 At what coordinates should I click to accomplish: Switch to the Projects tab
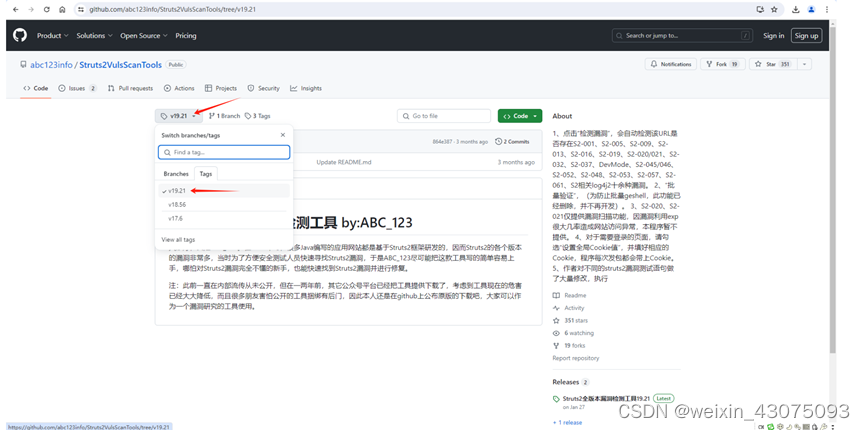tap(221, 88)
